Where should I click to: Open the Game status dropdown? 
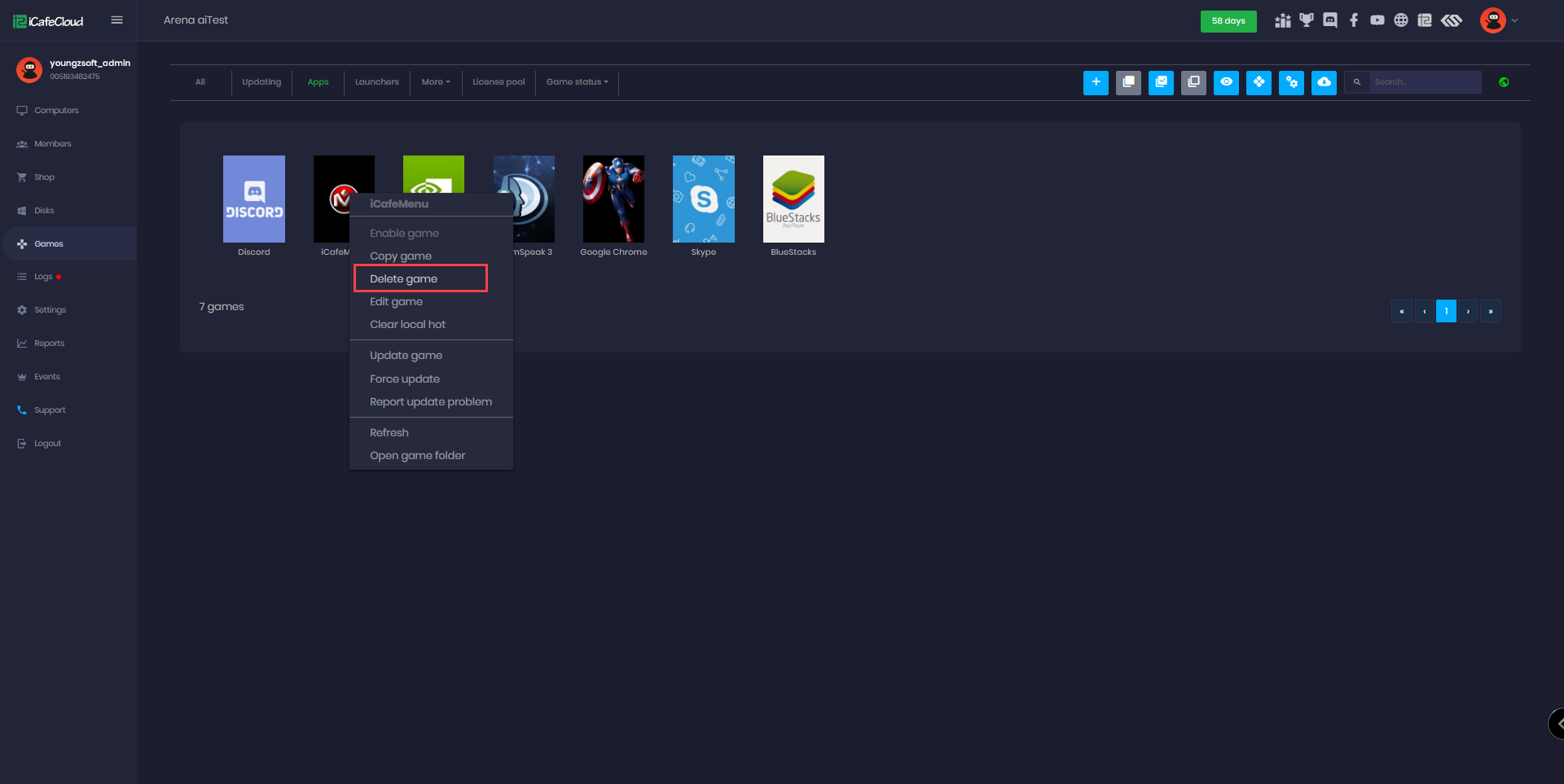coord(577,82)
